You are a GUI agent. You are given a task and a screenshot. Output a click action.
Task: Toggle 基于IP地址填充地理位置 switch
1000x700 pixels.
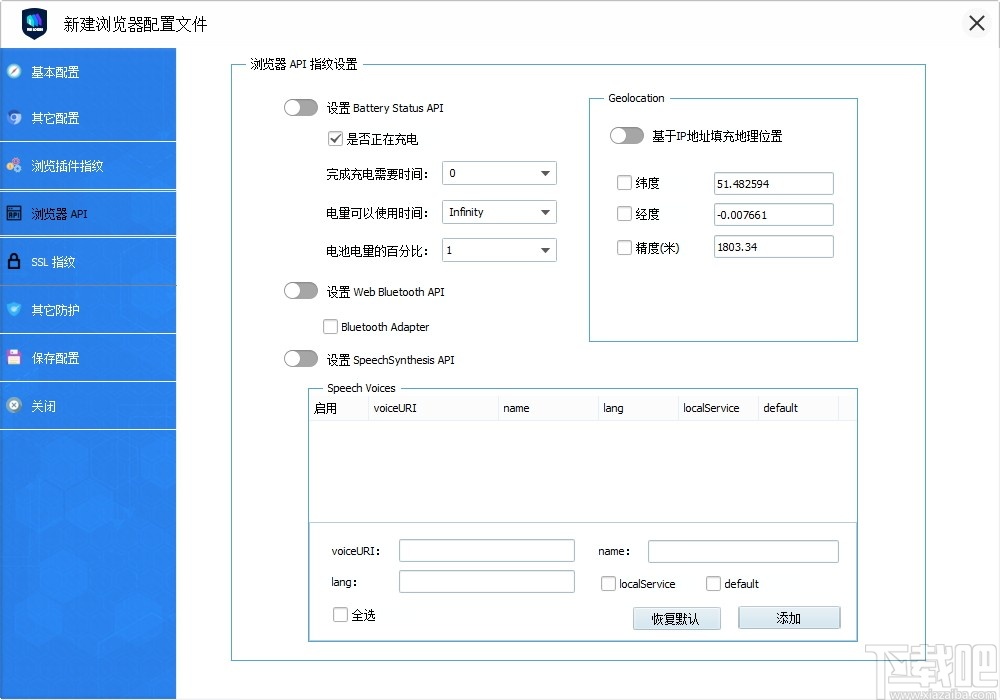click(627, 136)
